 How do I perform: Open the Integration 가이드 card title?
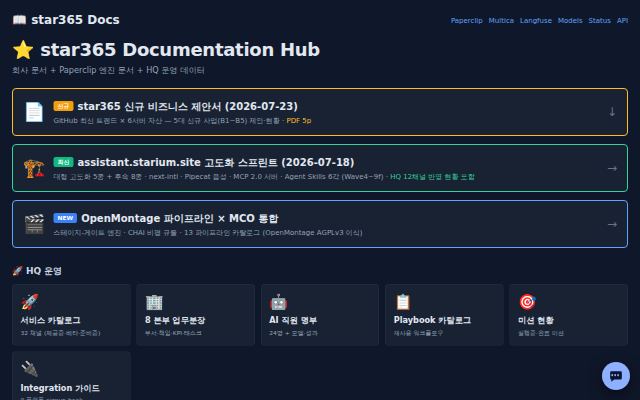60,388
